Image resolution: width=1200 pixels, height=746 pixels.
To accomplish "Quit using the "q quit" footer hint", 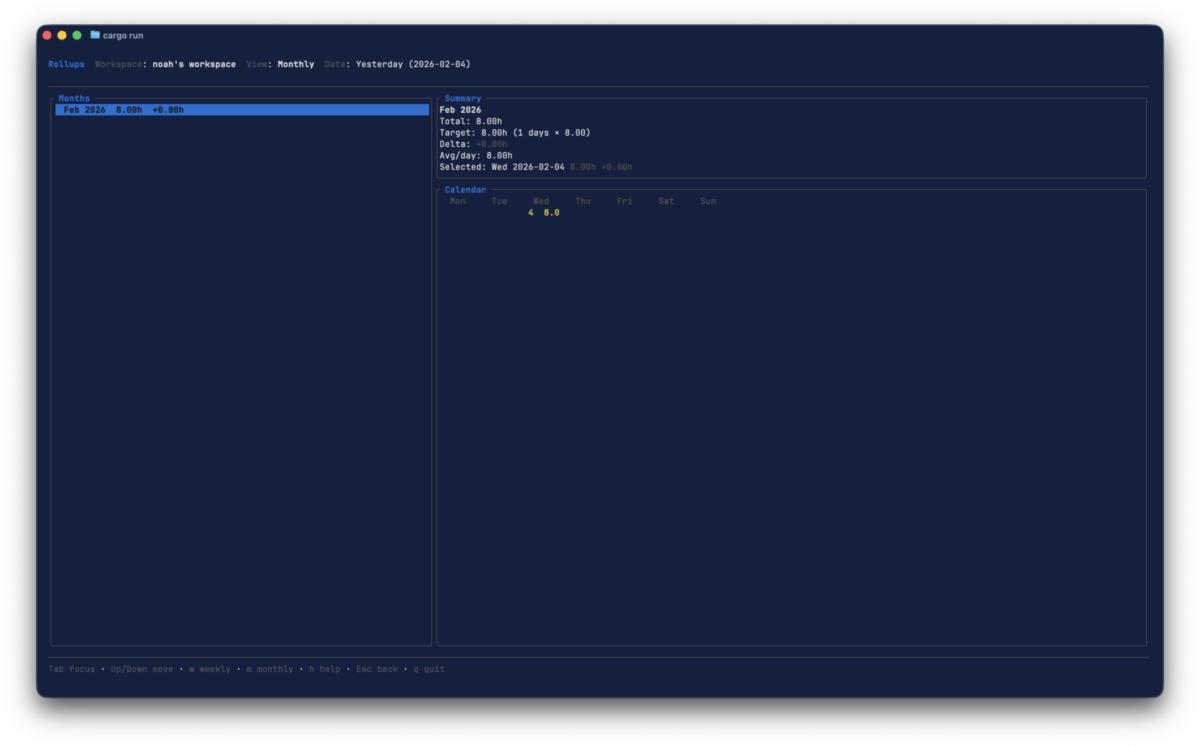I will tap(429, 669).
